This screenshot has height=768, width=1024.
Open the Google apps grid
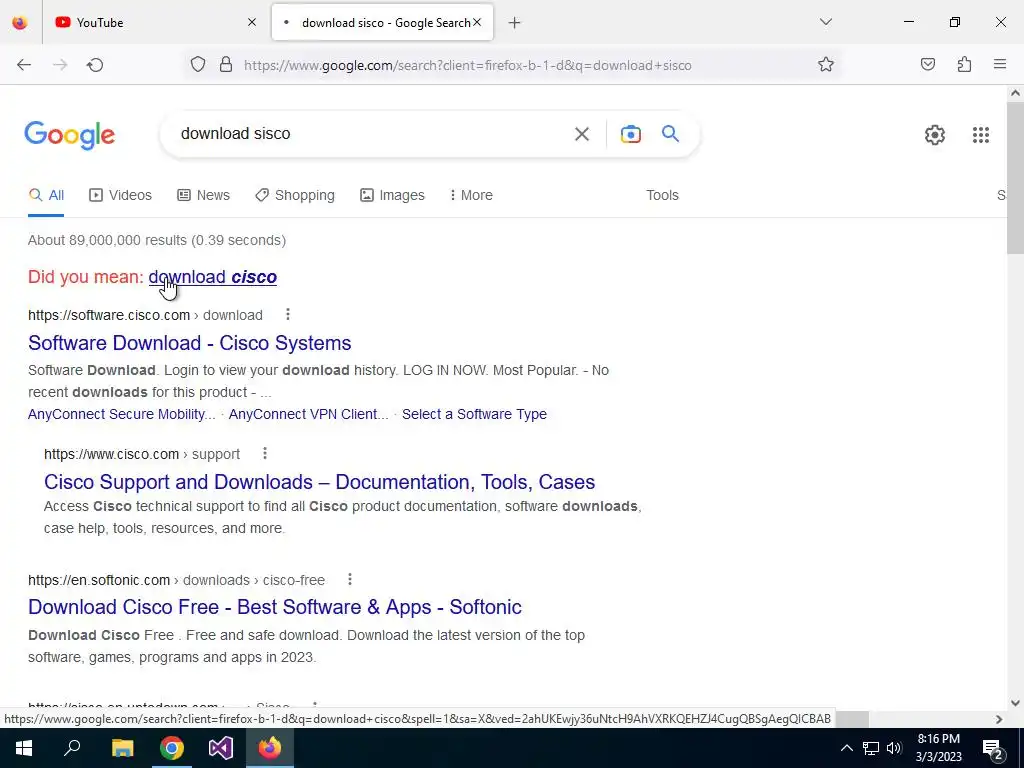tap(981, 135)
